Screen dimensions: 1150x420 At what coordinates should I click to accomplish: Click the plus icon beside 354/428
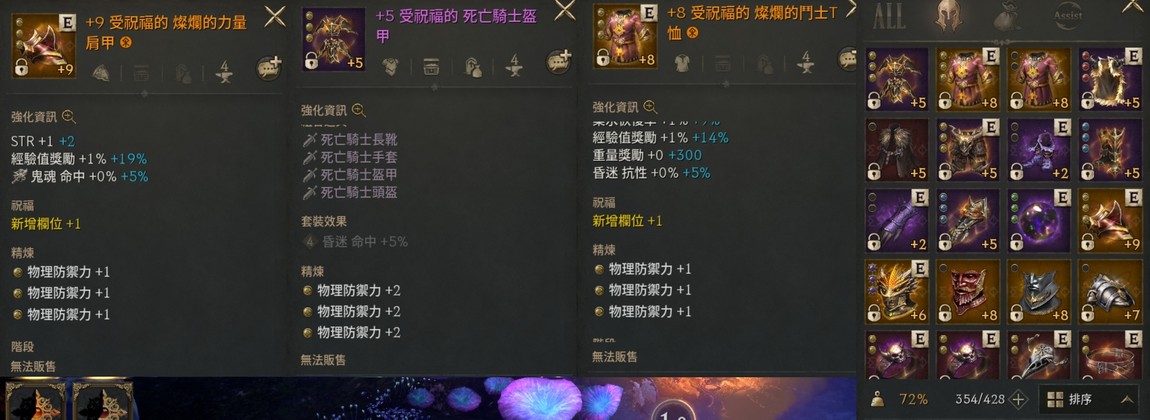(x=1018, y=399)
